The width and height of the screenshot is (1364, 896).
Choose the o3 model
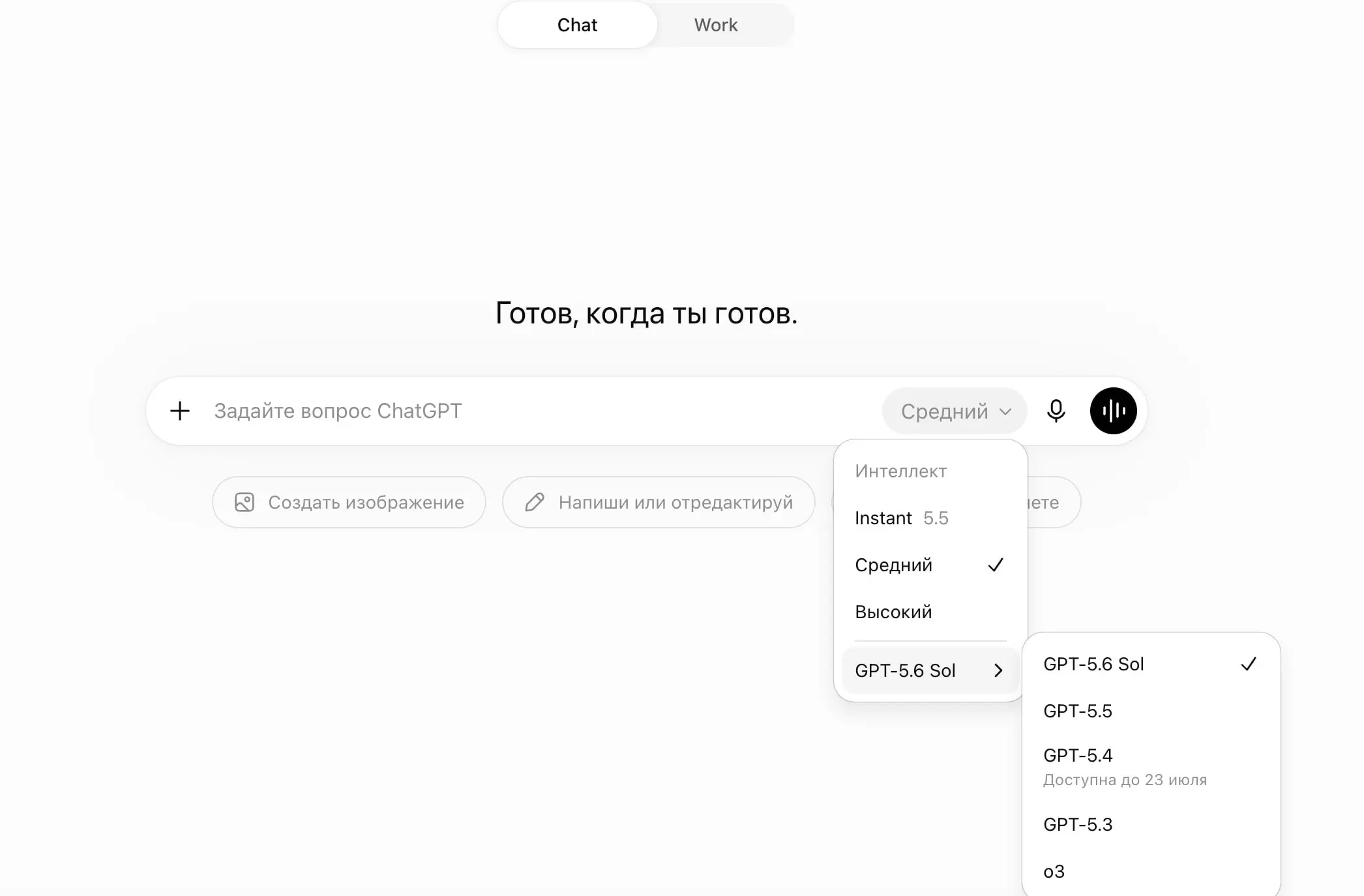click(1151, 871)
